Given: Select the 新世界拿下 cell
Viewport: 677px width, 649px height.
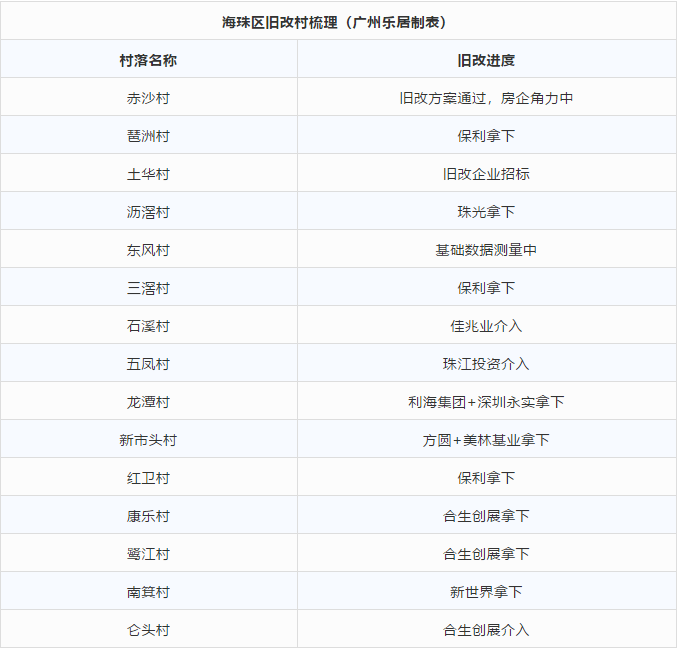Looking at the screenshot, I should click(486, 592).
